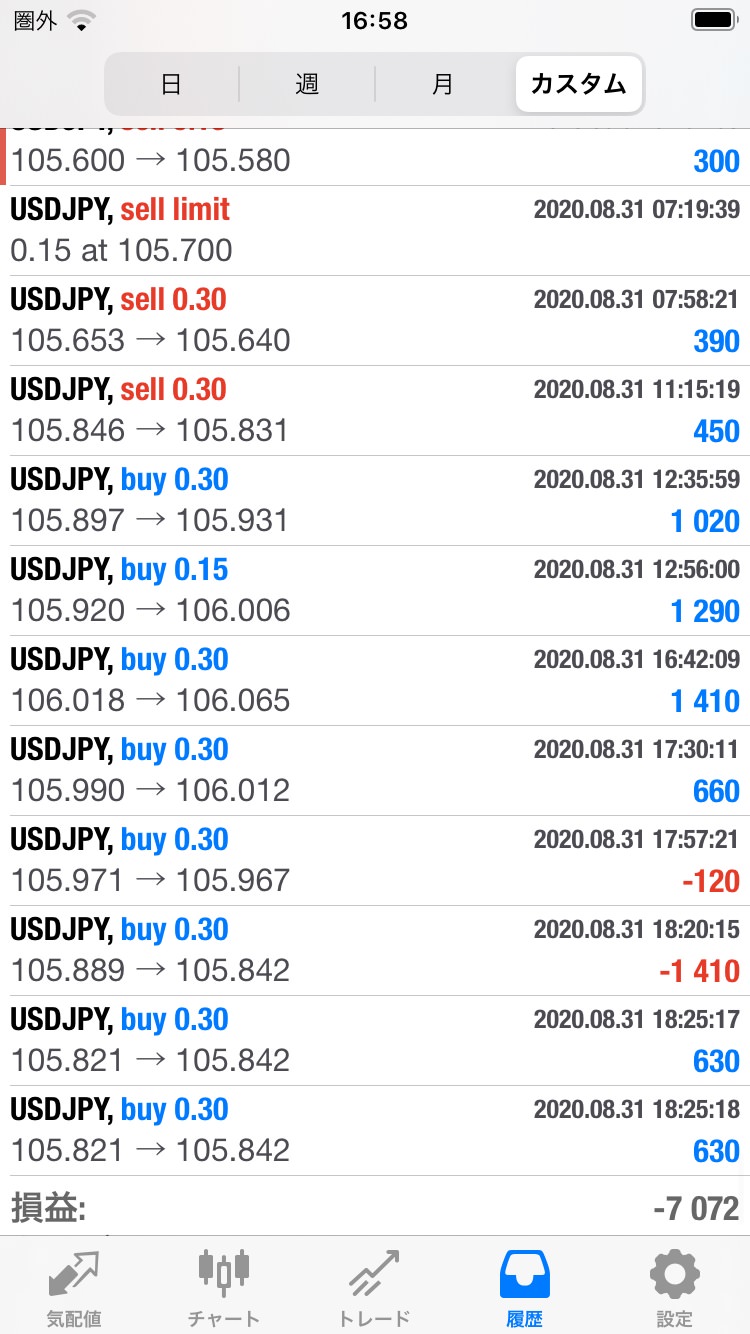
Task: Open the sell 0.30 trade at 07:58:21
Action: click(x=375, y=320)
